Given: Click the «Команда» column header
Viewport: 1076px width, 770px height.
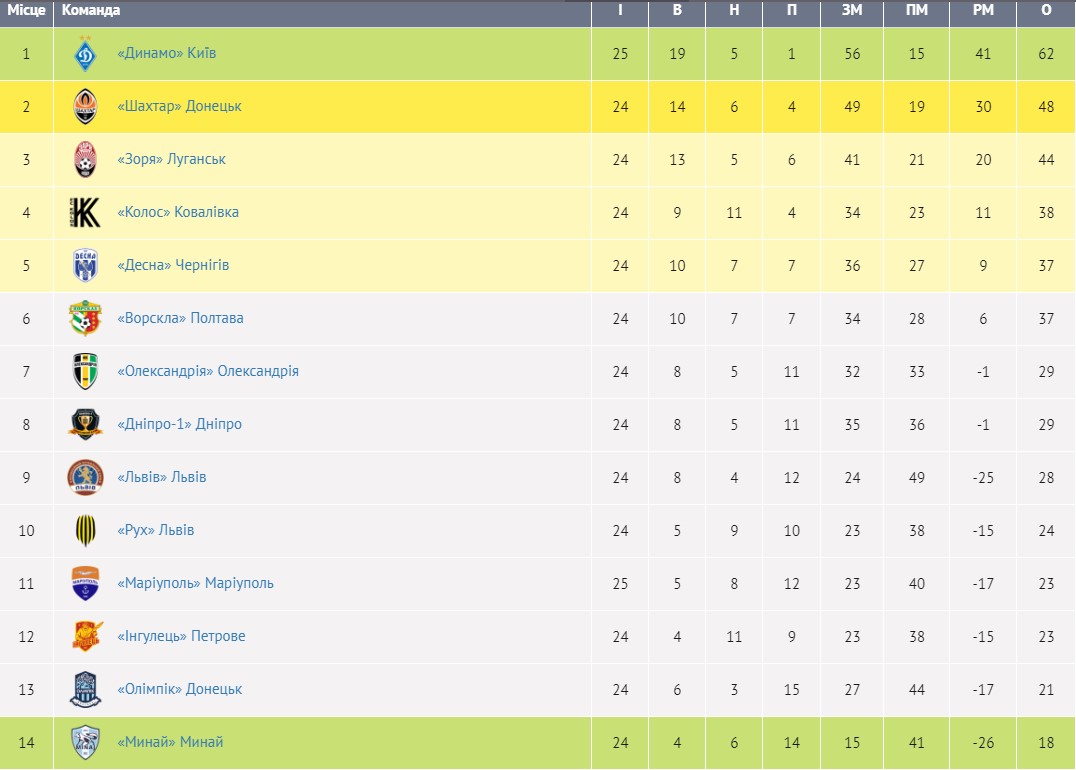Looking at the screenshot, I should point(91,10).
